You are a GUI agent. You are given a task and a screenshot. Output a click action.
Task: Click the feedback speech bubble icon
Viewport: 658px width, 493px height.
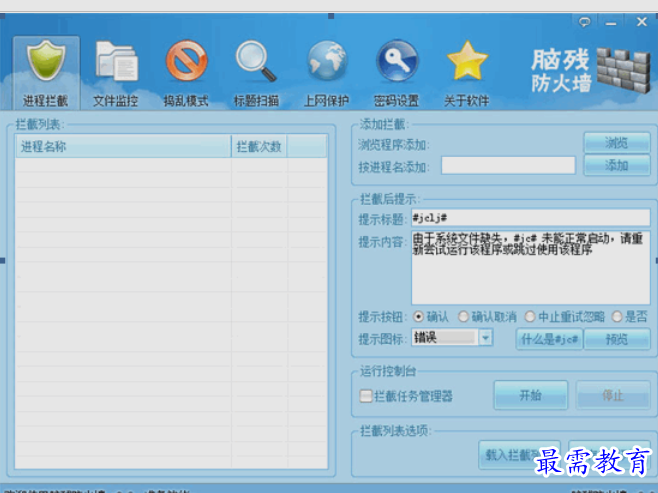pyautogui.click(x=584, y=21)
